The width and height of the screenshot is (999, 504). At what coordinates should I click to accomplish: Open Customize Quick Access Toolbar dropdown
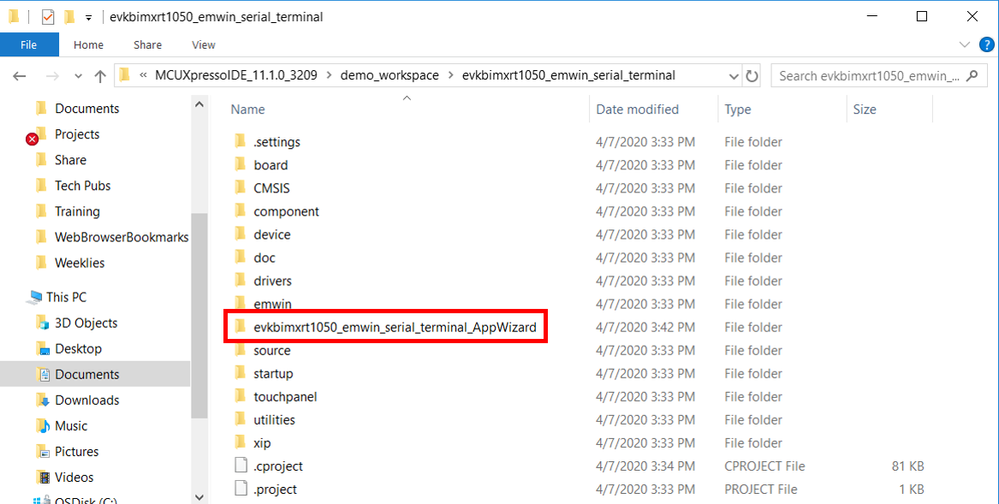point(89,17)
